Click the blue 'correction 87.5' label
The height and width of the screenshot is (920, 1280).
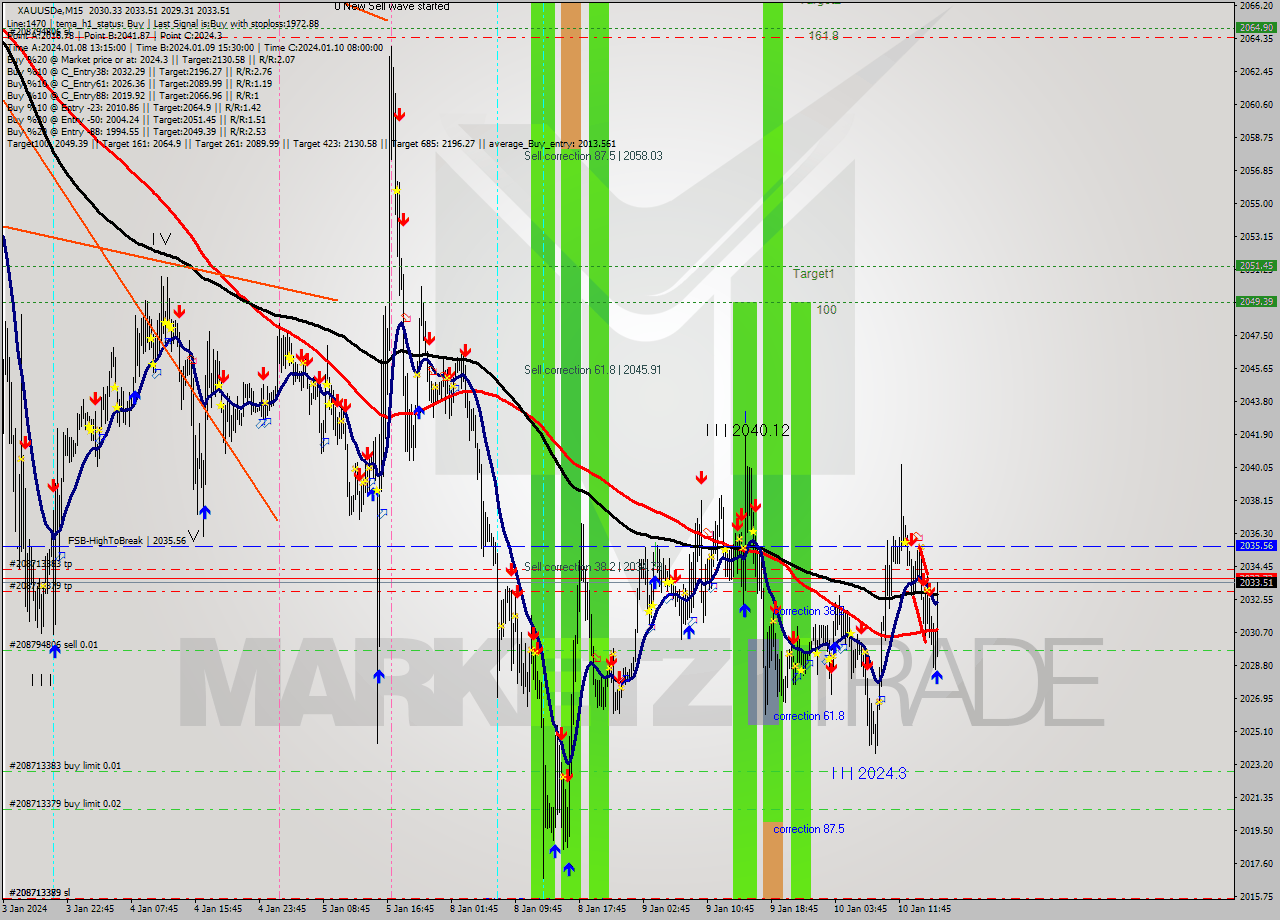[808, 829]
